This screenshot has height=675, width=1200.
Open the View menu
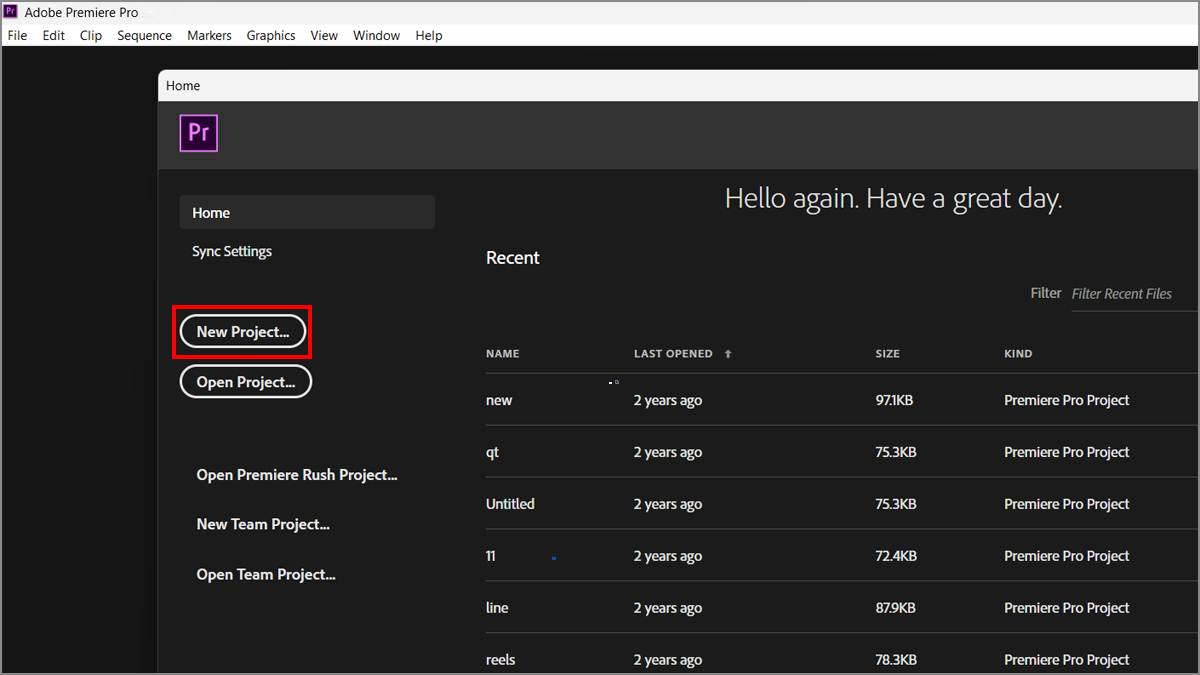pos(324,35)
